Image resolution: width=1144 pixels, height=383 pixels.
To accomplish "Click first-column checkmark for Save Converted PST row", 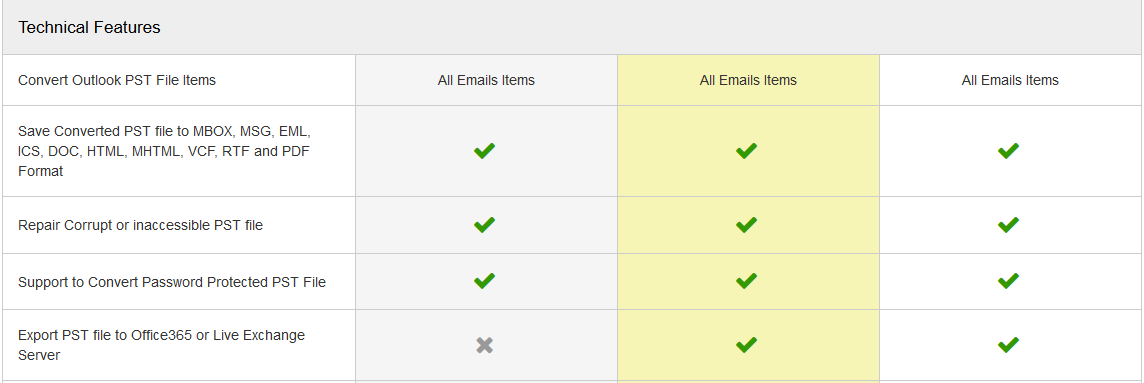I will tap(484, 151).
